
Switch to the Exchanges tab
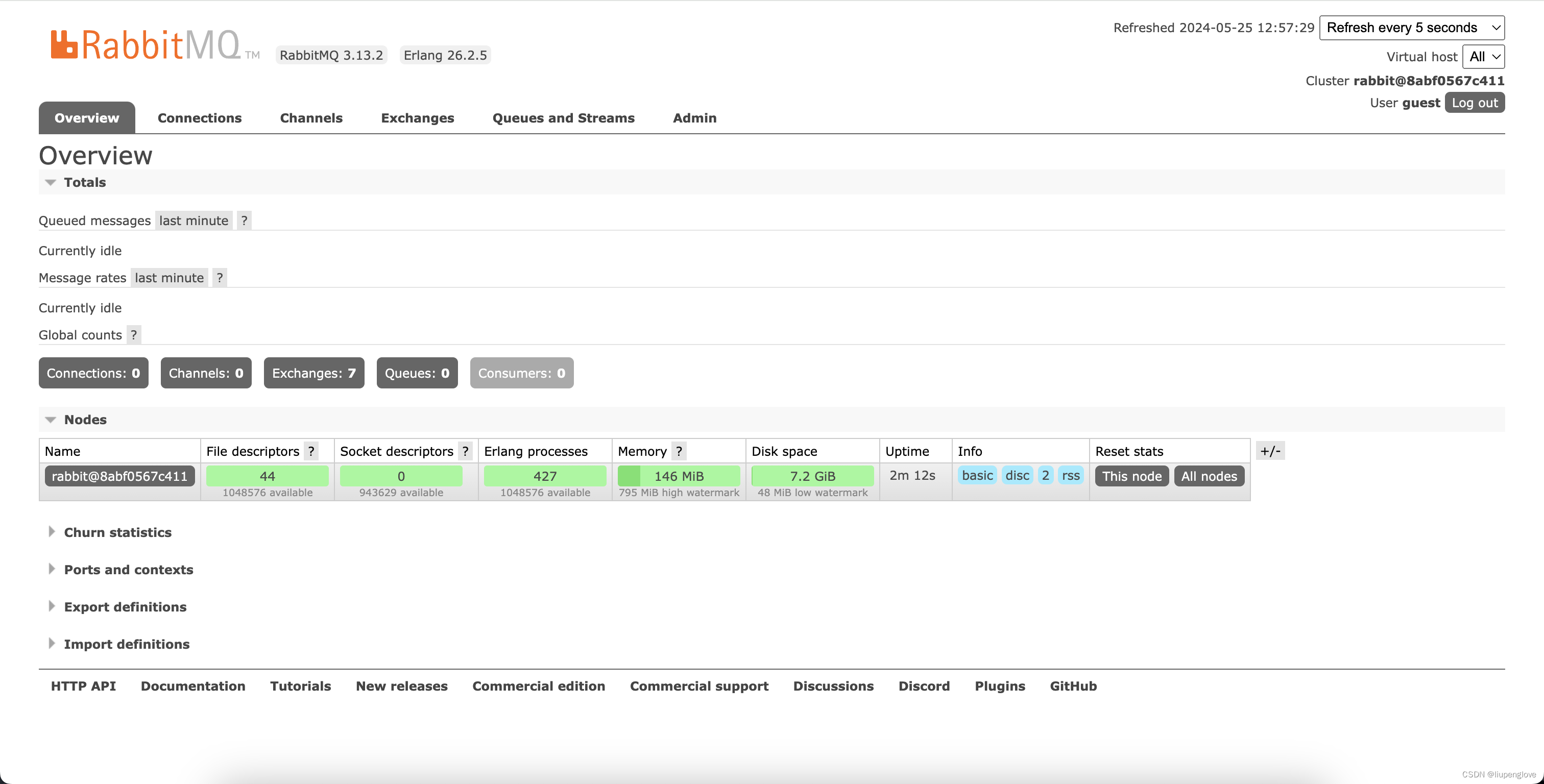(x=417, y=118)
